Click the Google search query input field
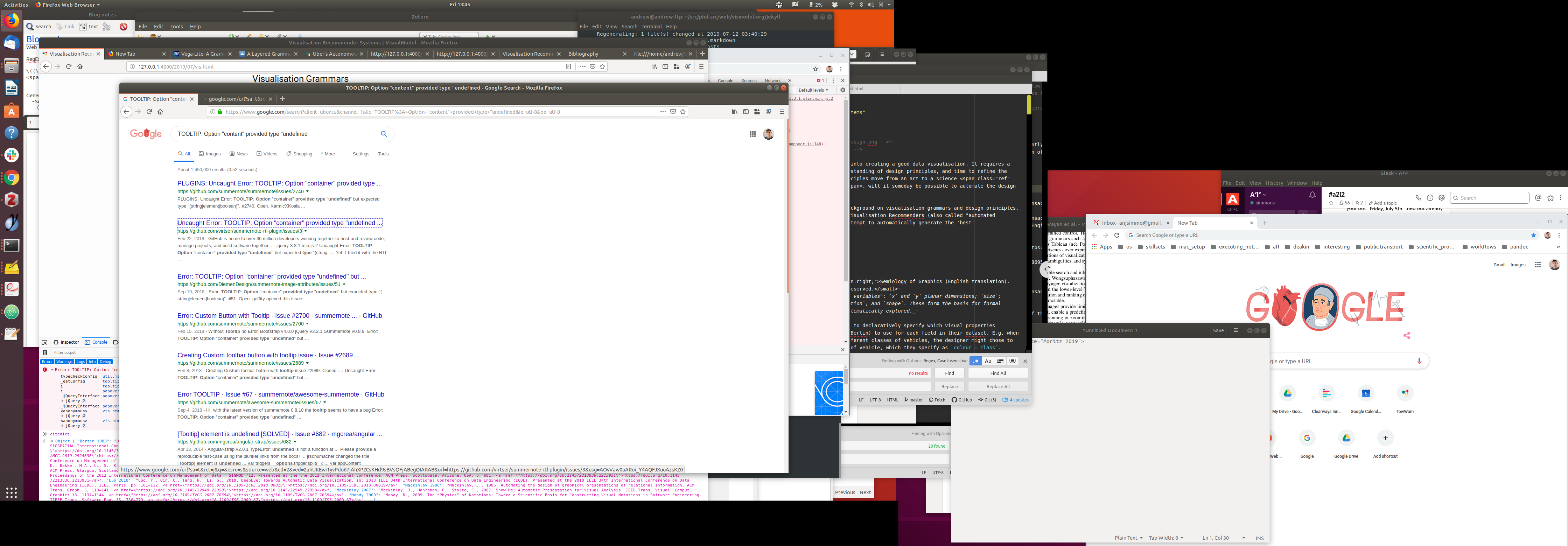The image size is (1568, 546). 274,134
